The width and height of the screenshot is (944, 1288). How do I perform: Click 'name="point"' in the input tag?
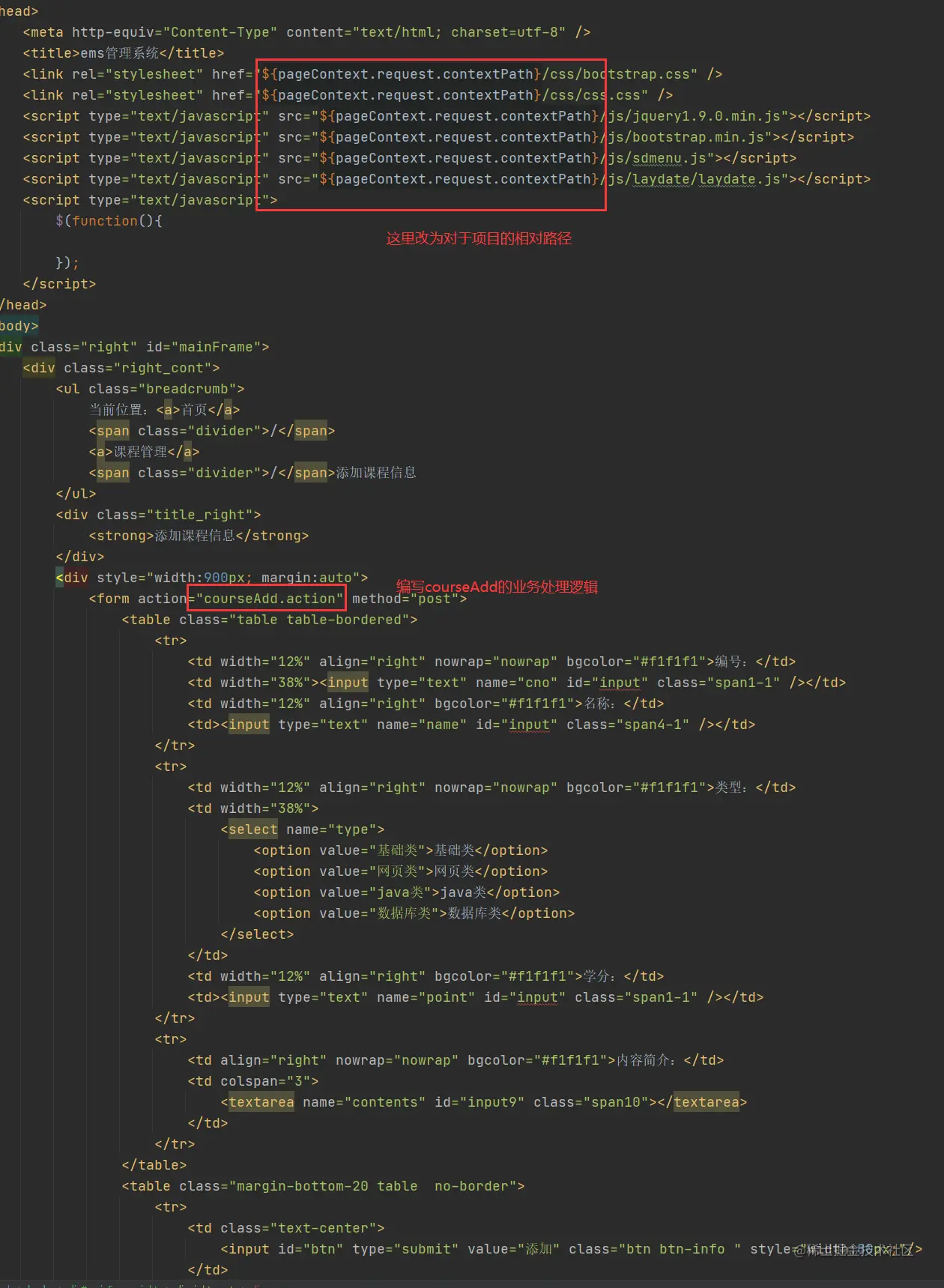click(x=426, y=997)
